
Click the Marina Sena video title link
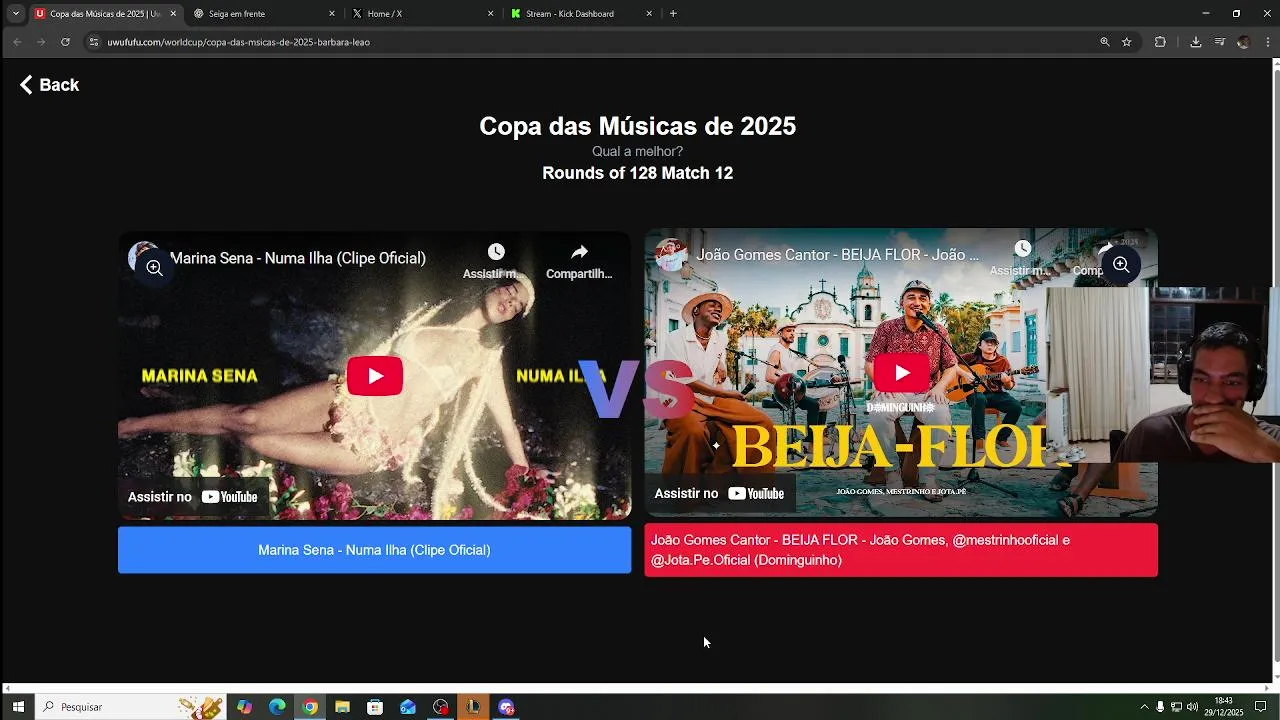298,258
